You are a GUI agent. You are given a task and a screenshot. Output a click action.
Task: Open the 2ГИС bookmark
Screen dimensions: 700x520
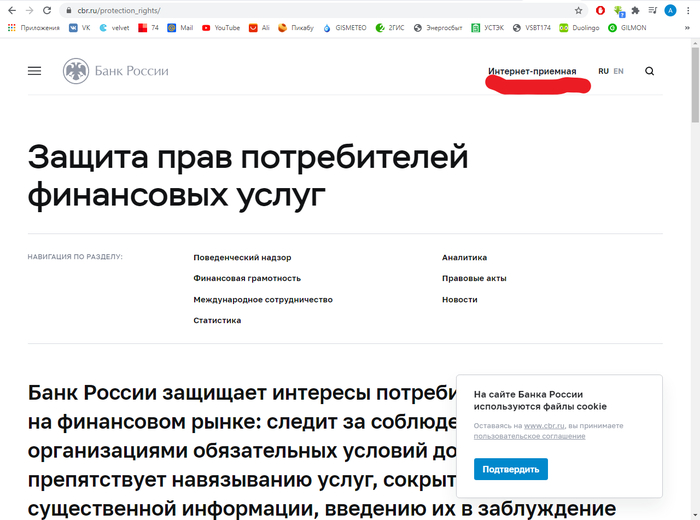coord(390,28)
